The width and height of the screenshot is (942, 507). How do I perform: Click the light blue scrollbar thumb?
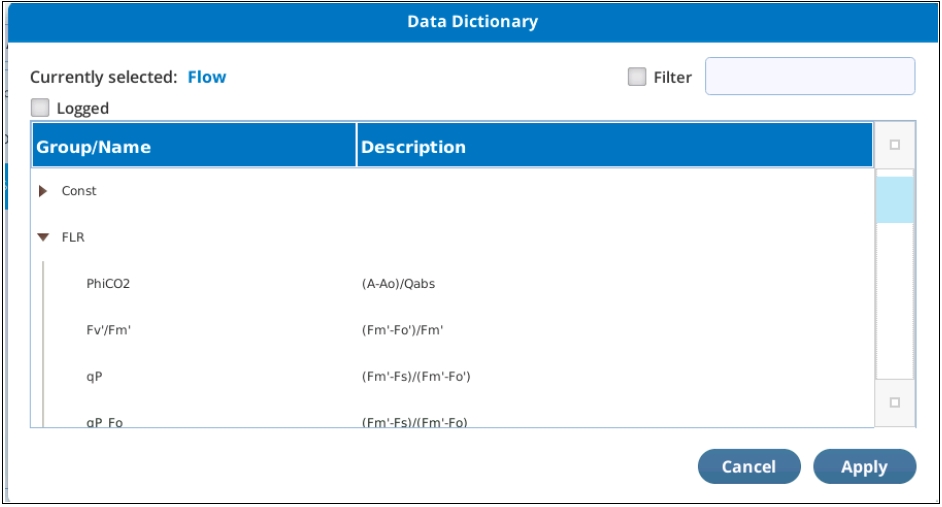[x=895, y=200]
